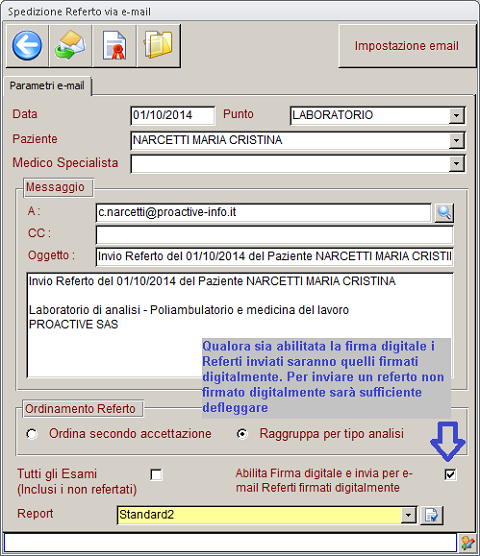Image resolution: width=480 pixels, height=556 pixels.
Task: Open the Report Standard2 dropdown
Action: [x=408, y=515]
